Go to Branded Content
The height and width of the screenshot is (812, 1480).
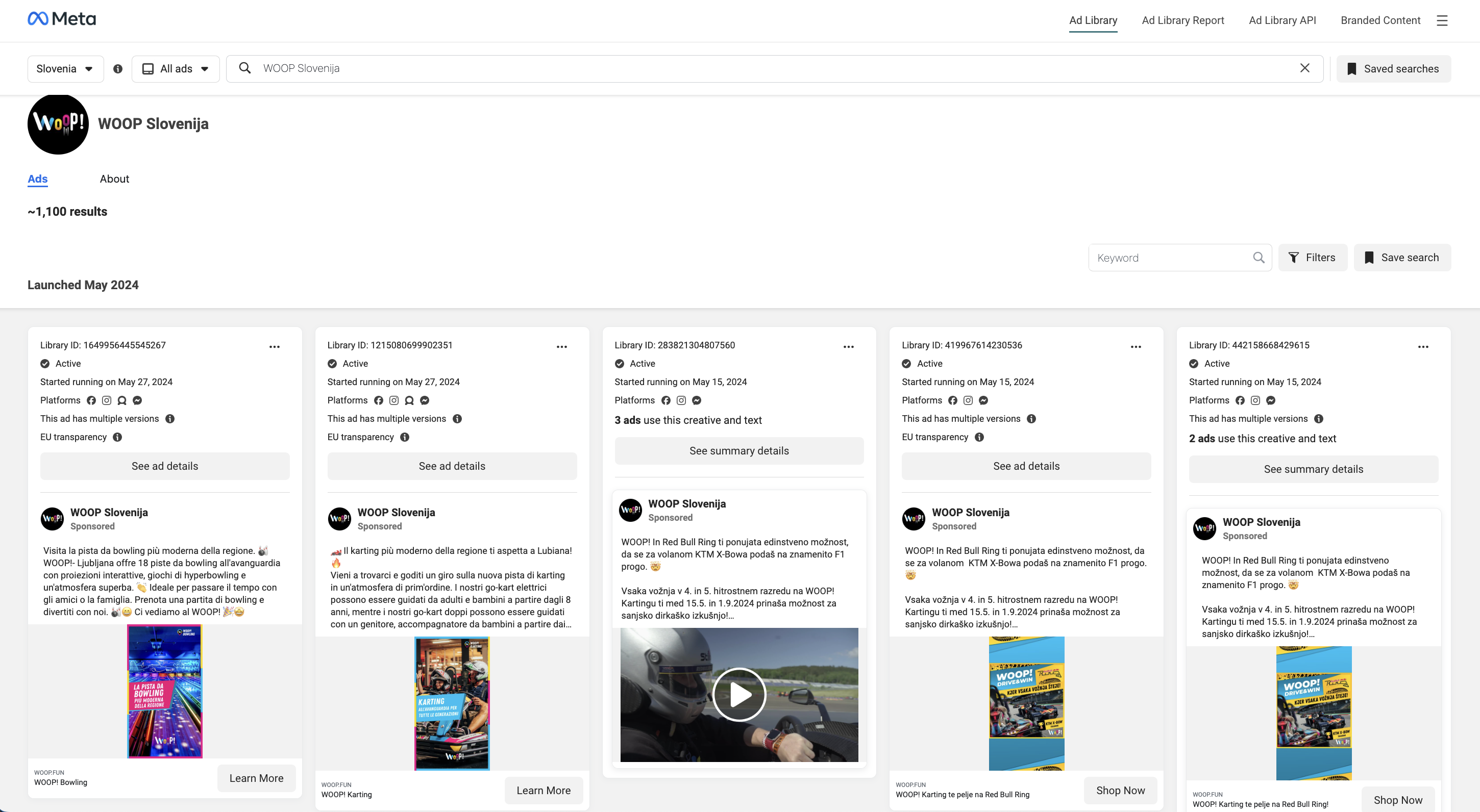pos(1380,21)
